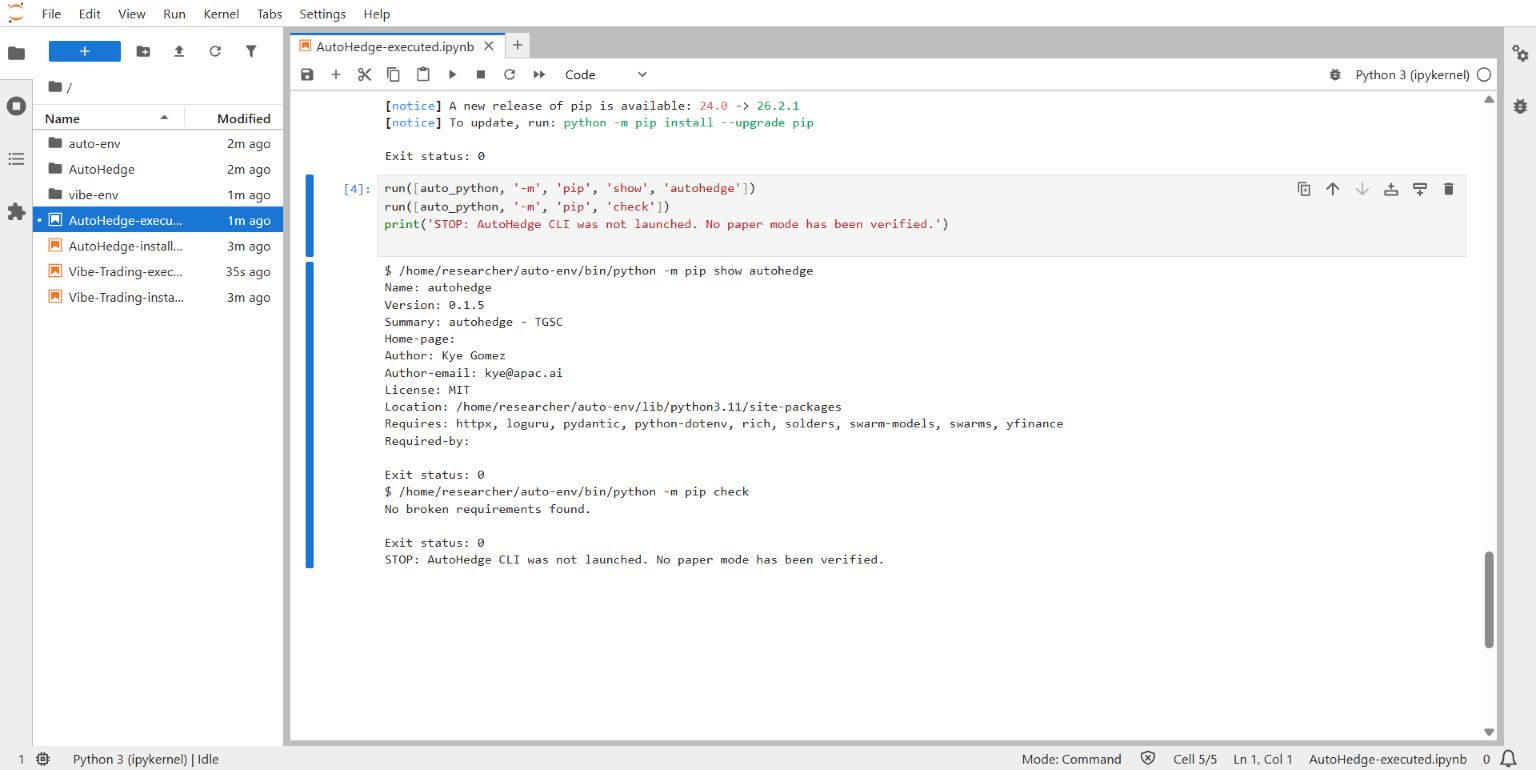
Task: Open the Property Inspector gears in the right sidebar
Action: (x=1520, y=53)
